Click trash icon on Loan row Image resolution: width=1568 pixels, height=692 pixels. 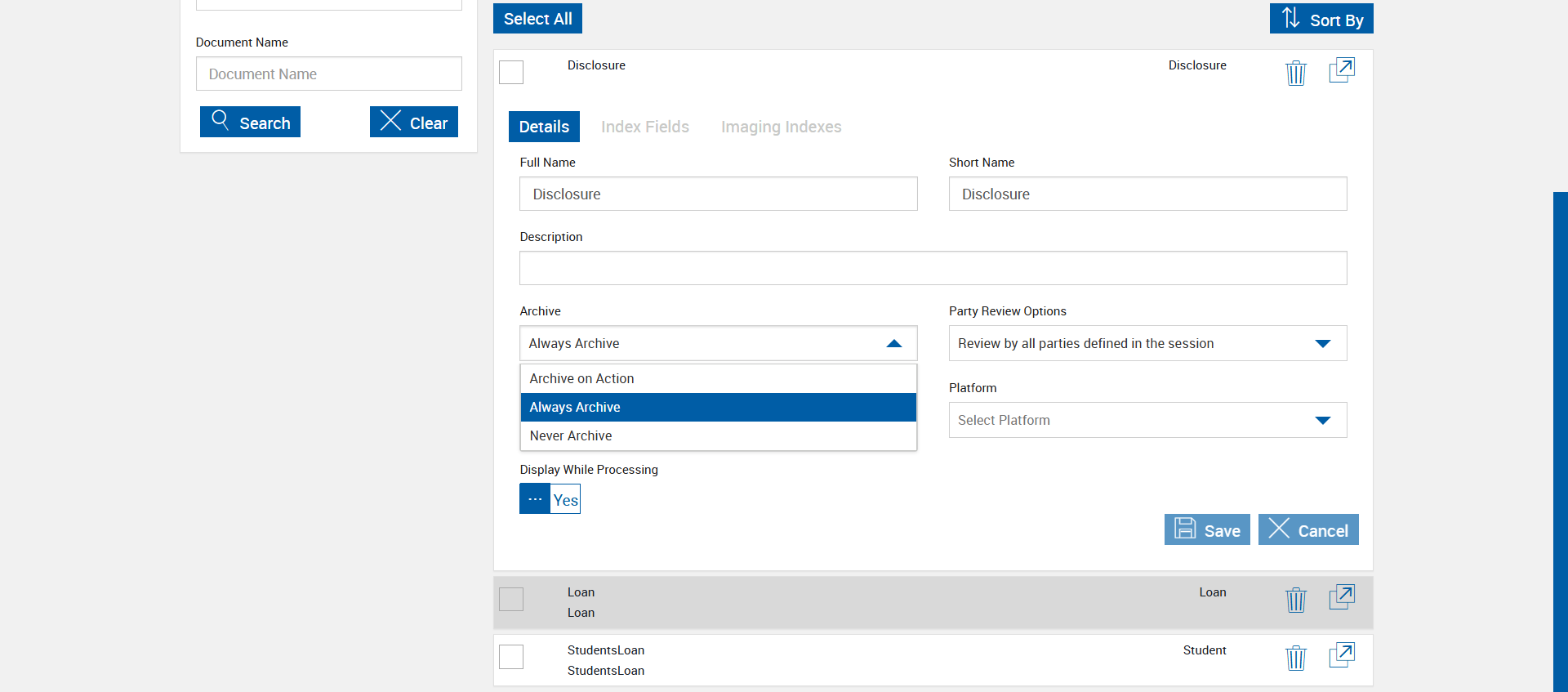click(1295, 600)
